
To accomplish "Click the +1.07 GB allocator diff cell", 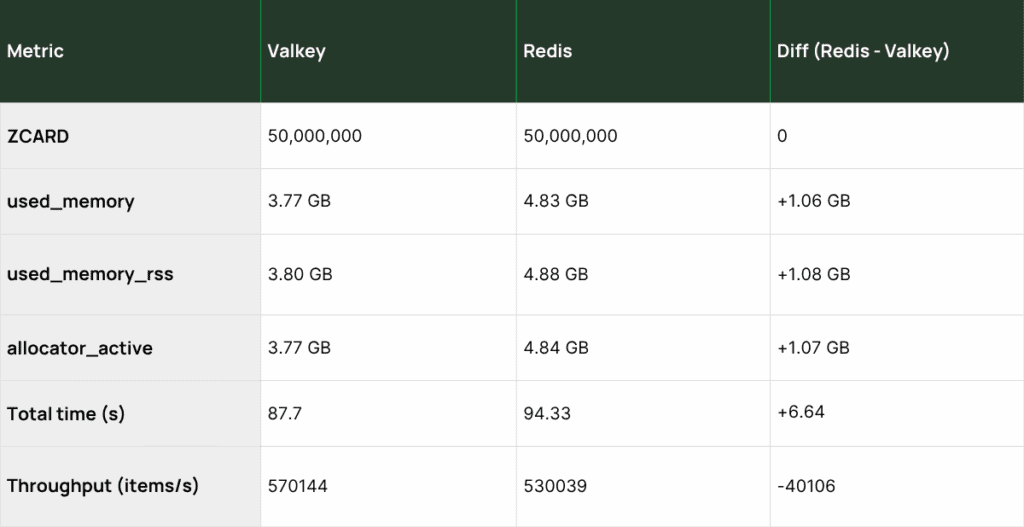I will [x=813, y=348].
